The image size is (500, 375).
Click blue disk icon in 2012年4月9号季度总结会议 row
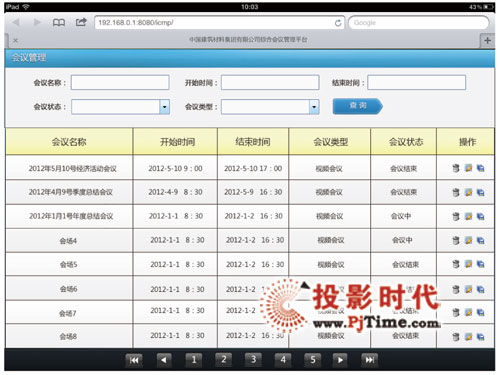(480, 192)
